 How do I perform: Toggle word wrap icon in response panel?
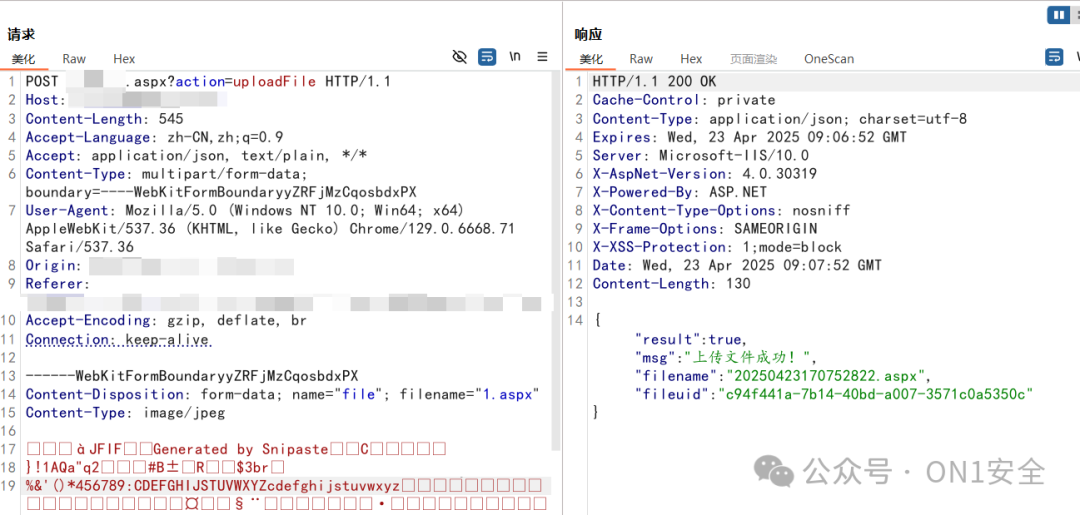(1054, 57)
